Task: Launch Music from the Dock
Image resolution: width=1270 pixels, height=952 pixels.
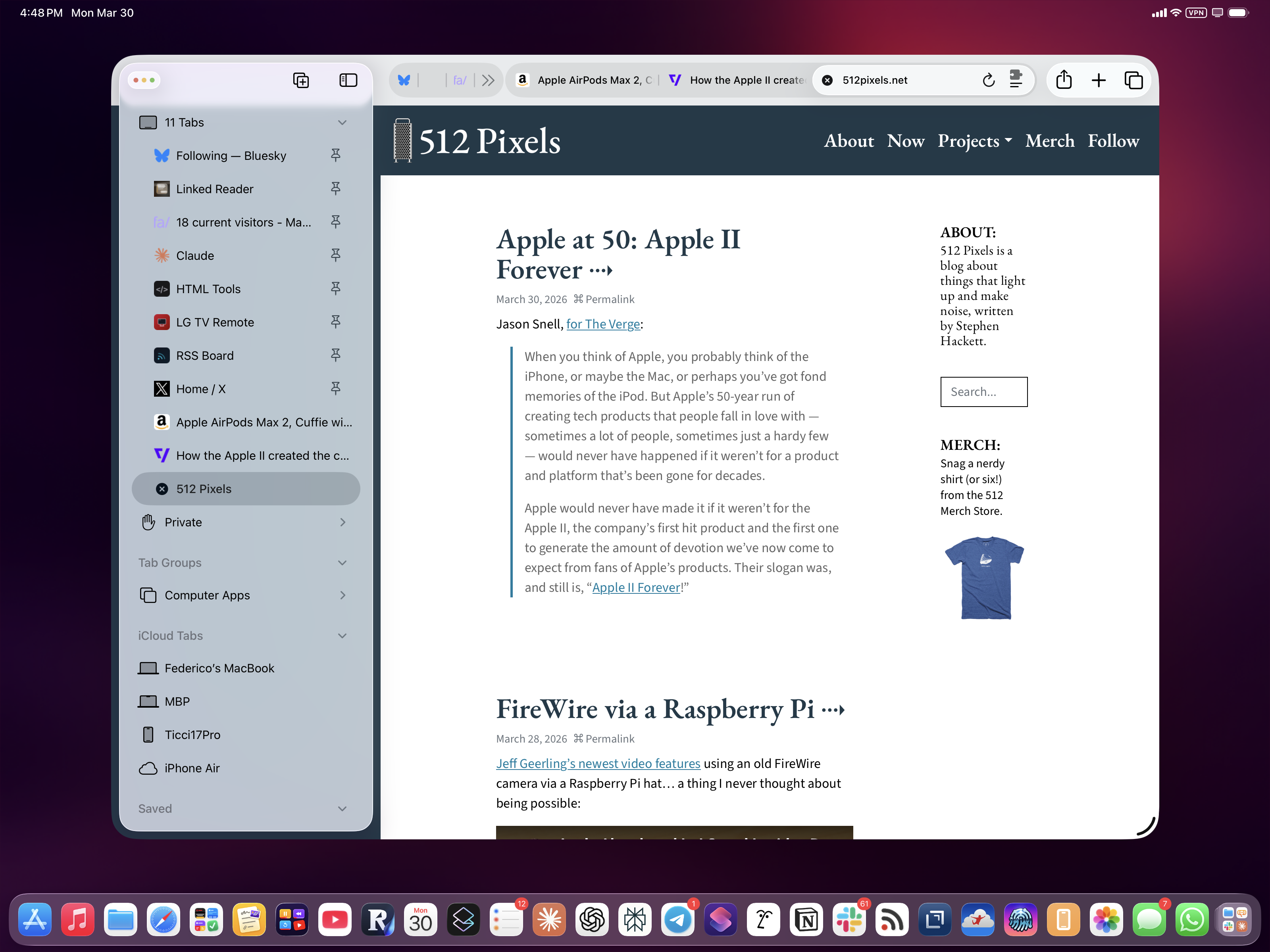Action: point(77,920)
